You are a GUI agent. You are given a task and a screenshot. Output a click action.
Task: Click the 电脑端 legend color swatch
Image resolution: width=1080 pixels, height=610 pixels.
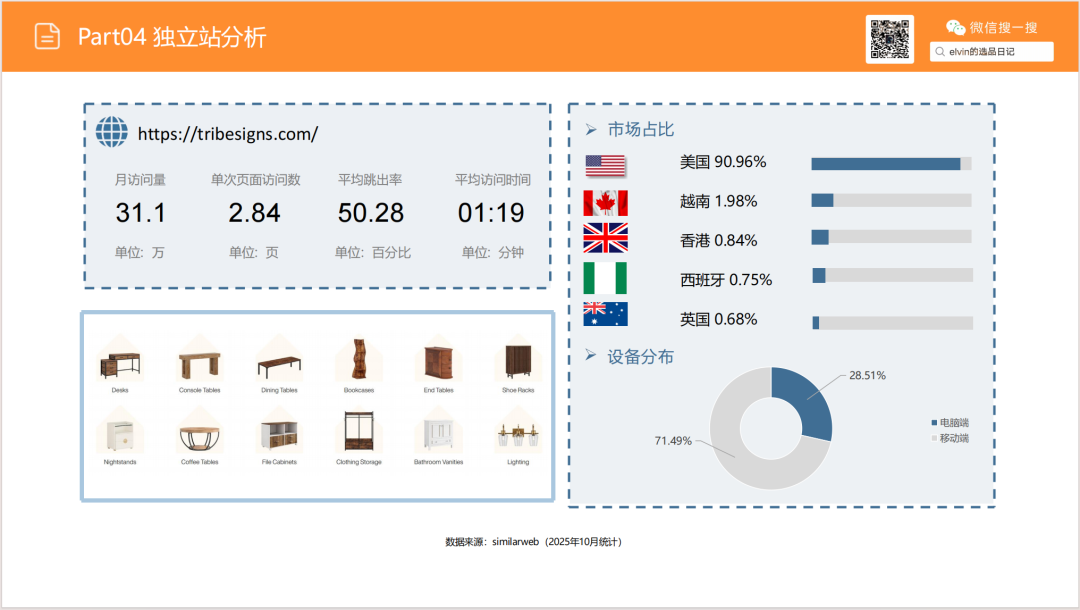(x=934, y=423)
